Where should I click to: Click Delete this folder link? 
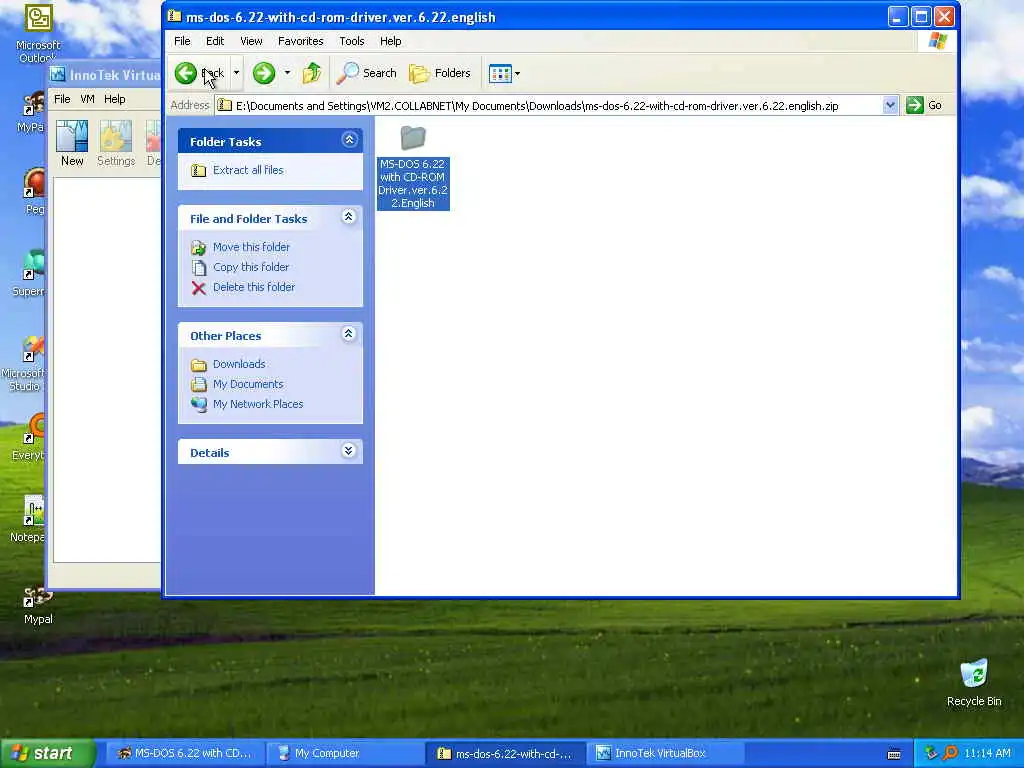tap(254, 287)
